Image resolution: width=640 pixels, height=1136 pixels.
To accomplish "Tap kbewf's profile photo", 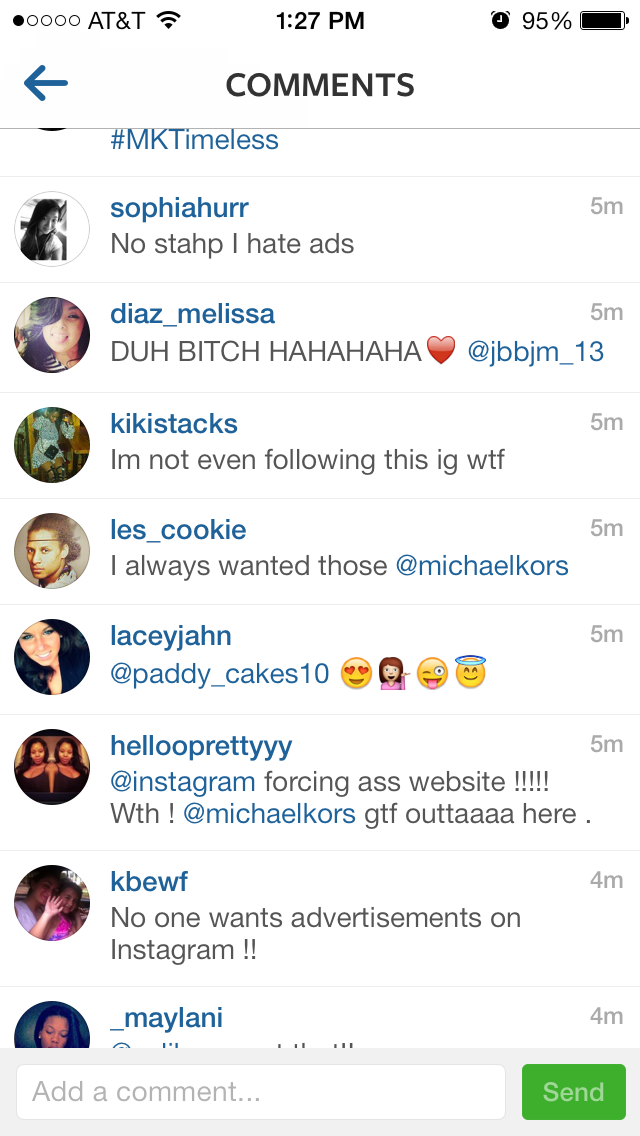I will pyautogui.click(x=52, y=903).
